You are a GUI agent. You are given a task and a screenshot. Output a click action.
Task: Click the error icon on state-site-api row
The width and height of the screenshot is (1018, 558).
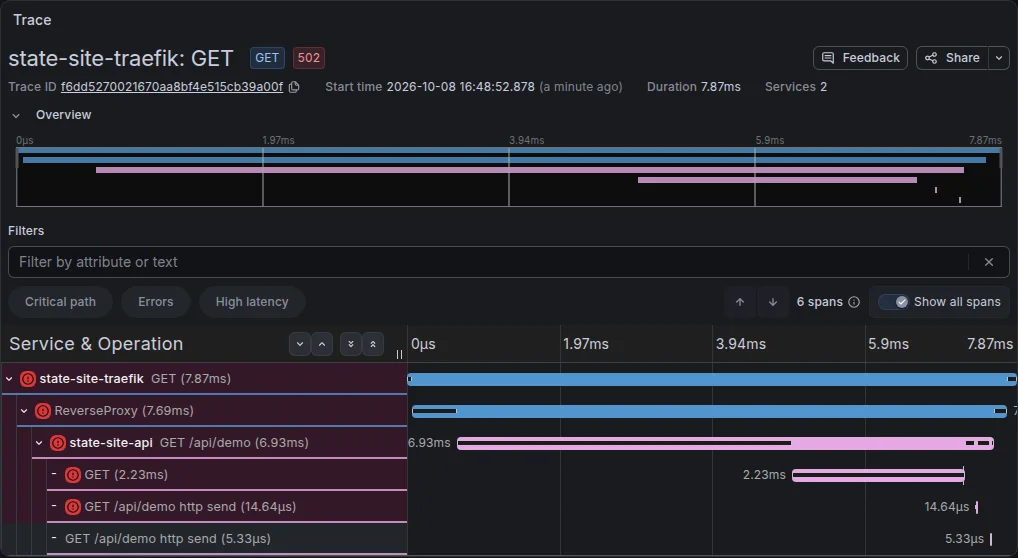(58, 443)
